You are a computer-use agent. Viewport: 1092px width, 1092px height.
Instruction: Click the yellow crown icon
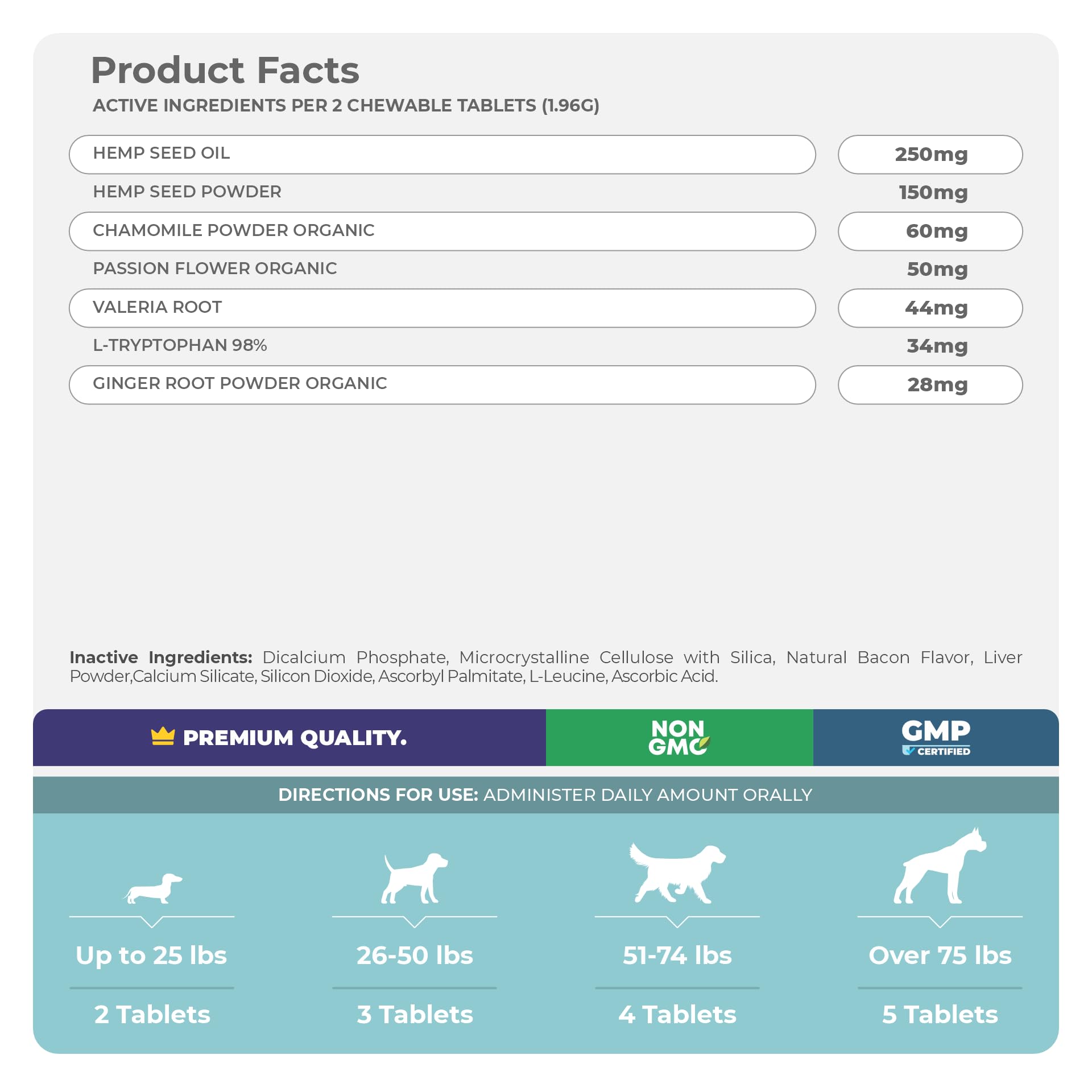[163, 737]
